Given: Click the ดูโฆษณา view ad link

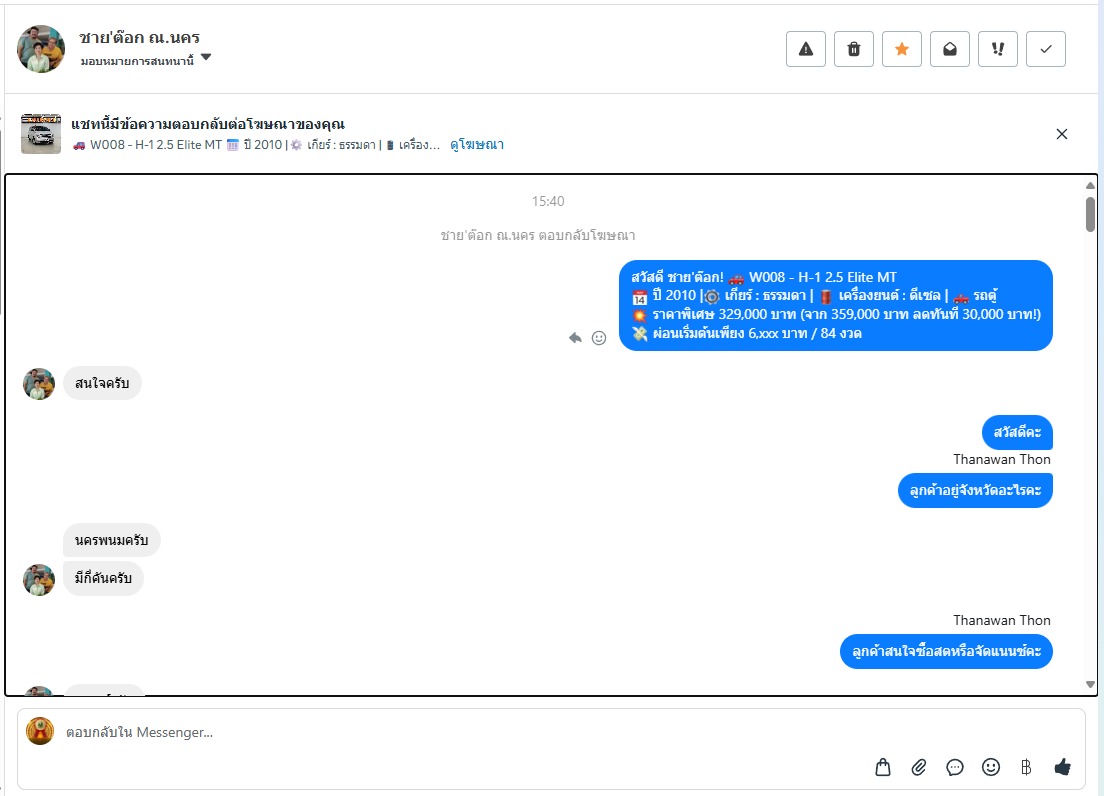Looking at the screenshot, I should (477, 144).
